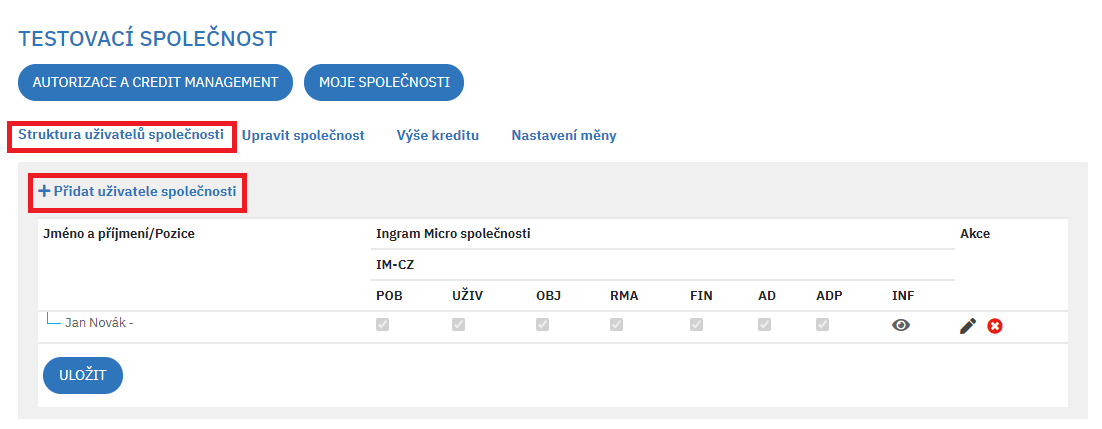
Task: Open Moje společnosti button
Action: point(384,82)
